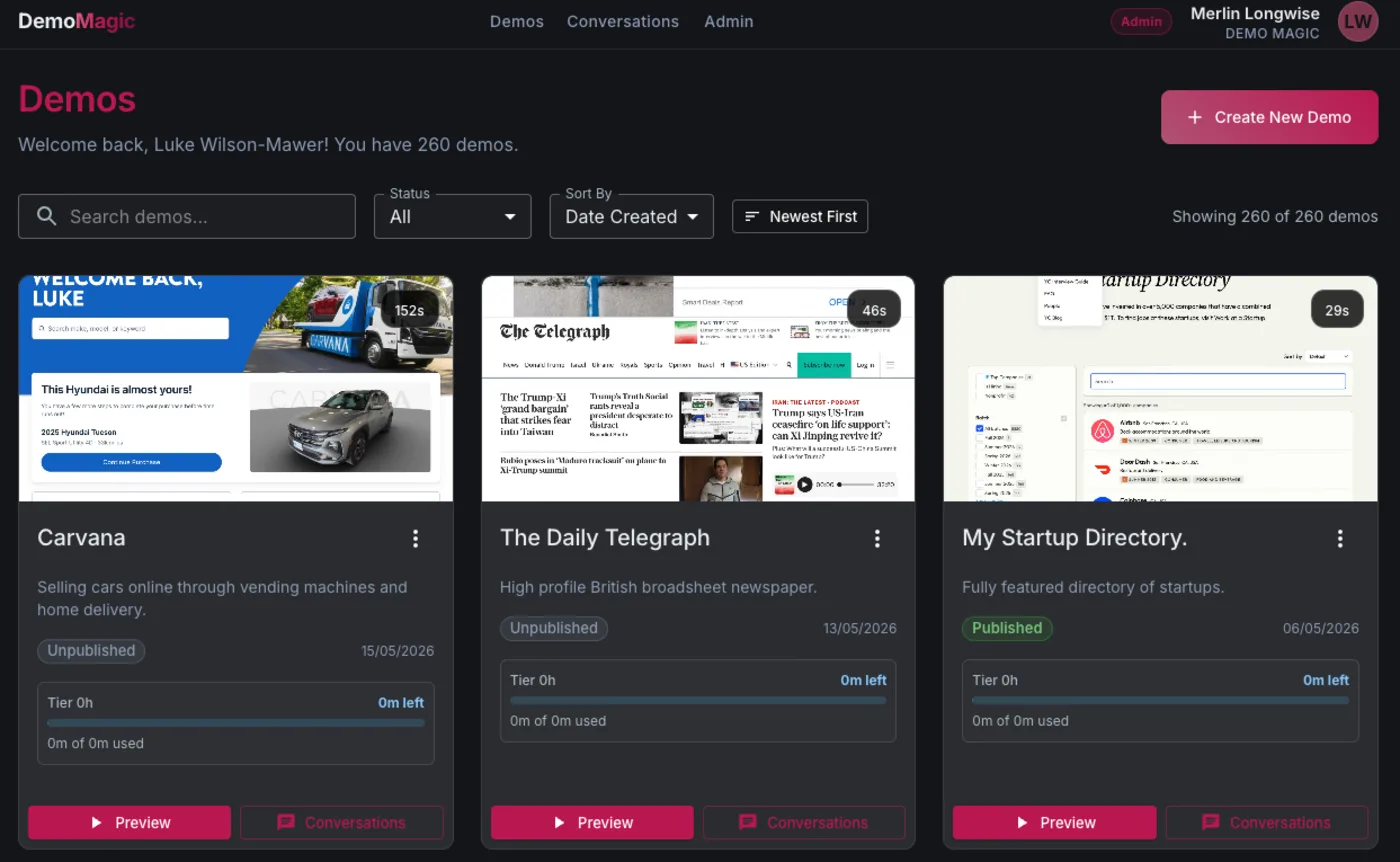Open the Carvana card three-dot menu
This screenshot has height=862, width=1400.
click(416, 539)
